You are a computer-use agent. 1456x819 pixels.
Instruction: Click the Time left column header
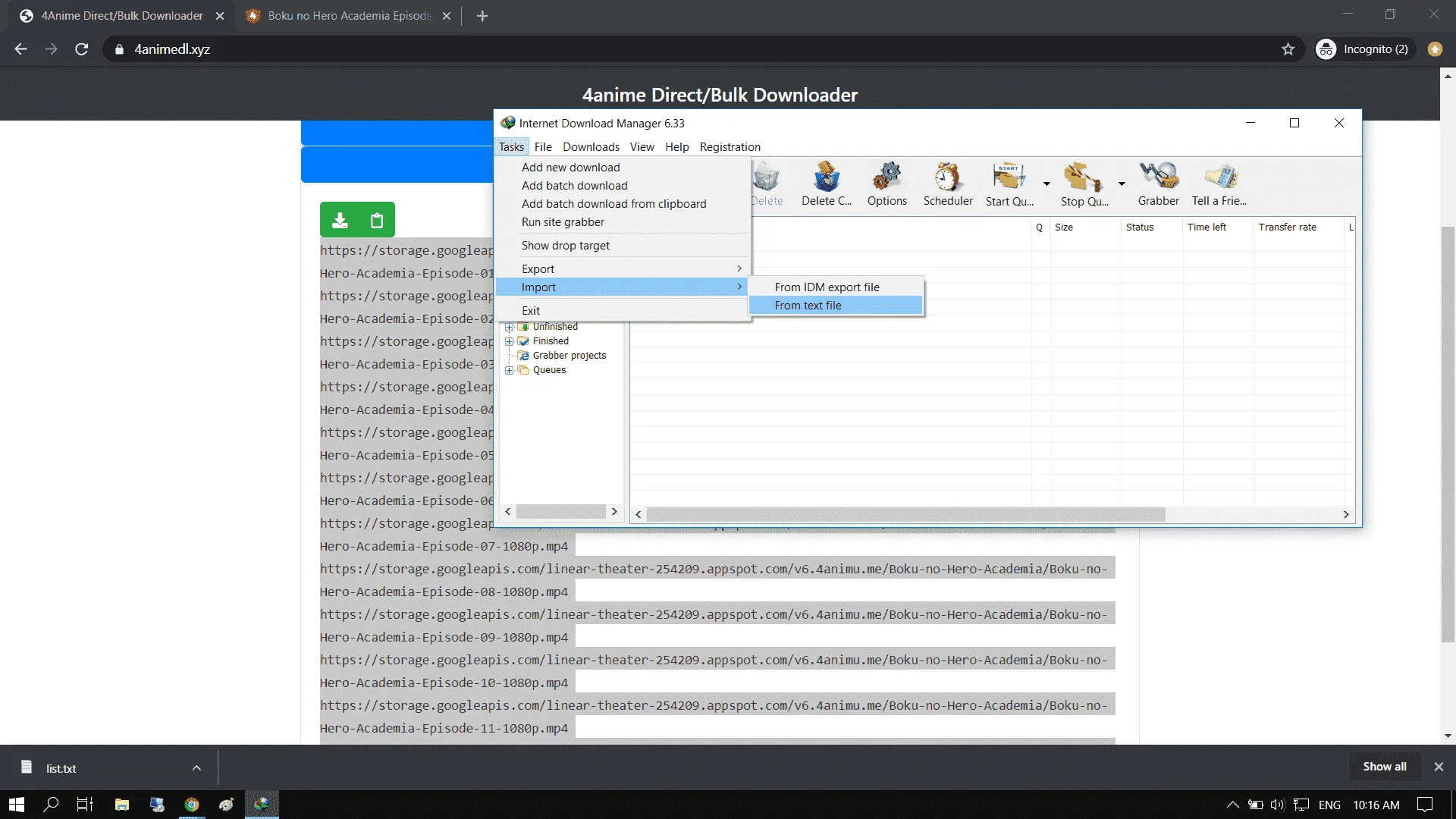pyautogui.click(x=1217, y=227)
